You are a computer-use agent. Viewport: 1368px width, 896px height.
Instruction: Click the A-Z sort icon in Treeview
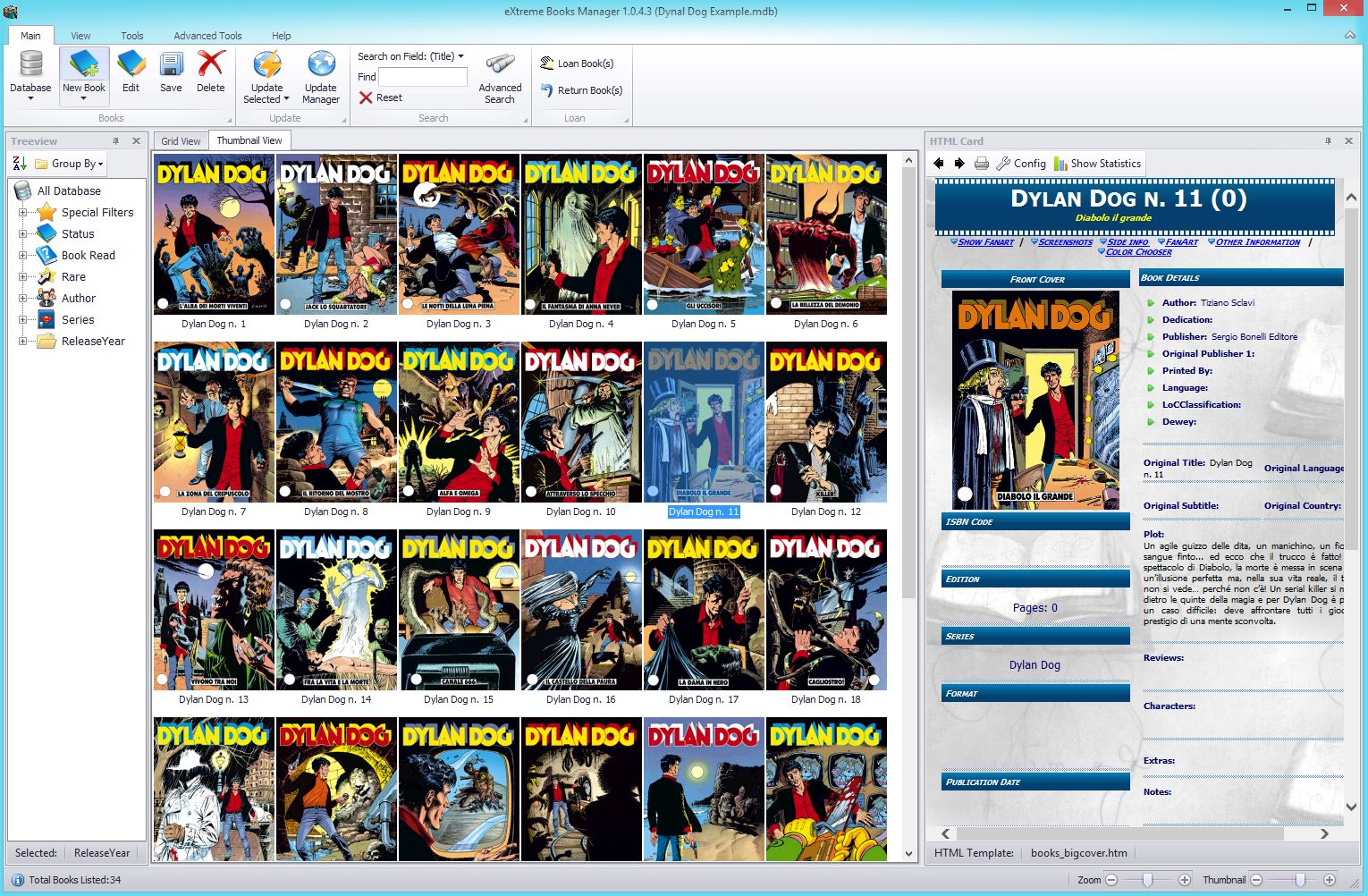click(x=20, y=164)
